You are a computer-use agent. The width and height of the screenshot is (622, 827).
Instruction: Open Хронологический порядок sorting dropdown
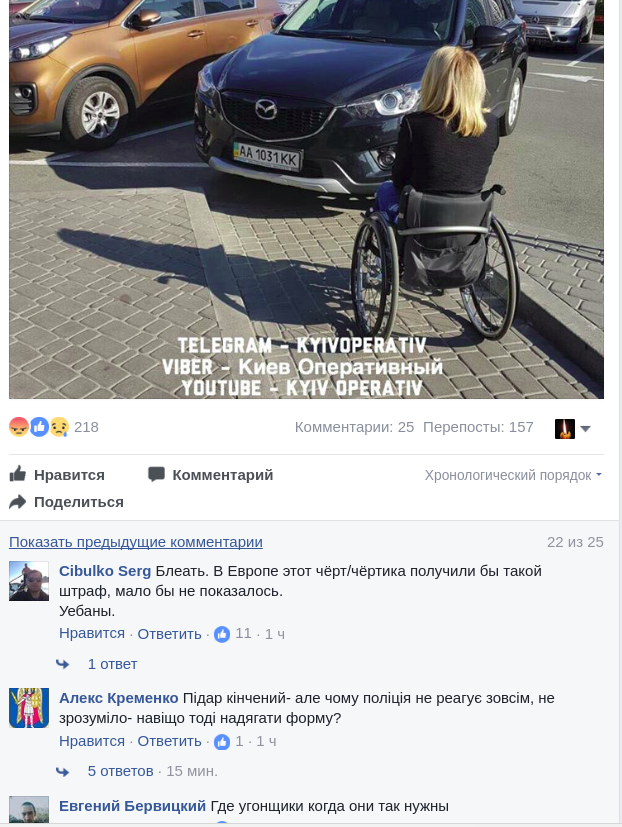[513, 475]
